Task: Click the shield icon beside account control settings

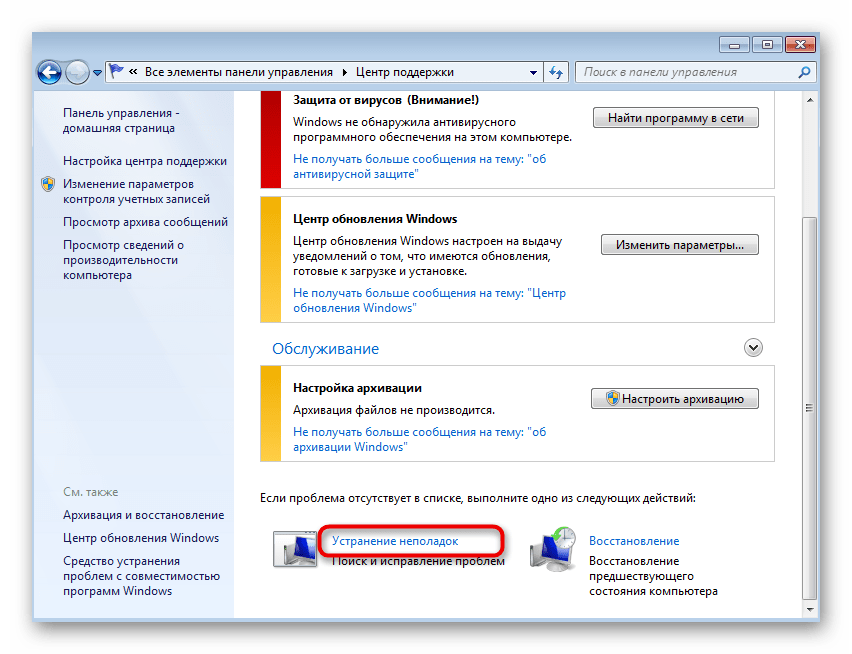Action: (48, 185)
